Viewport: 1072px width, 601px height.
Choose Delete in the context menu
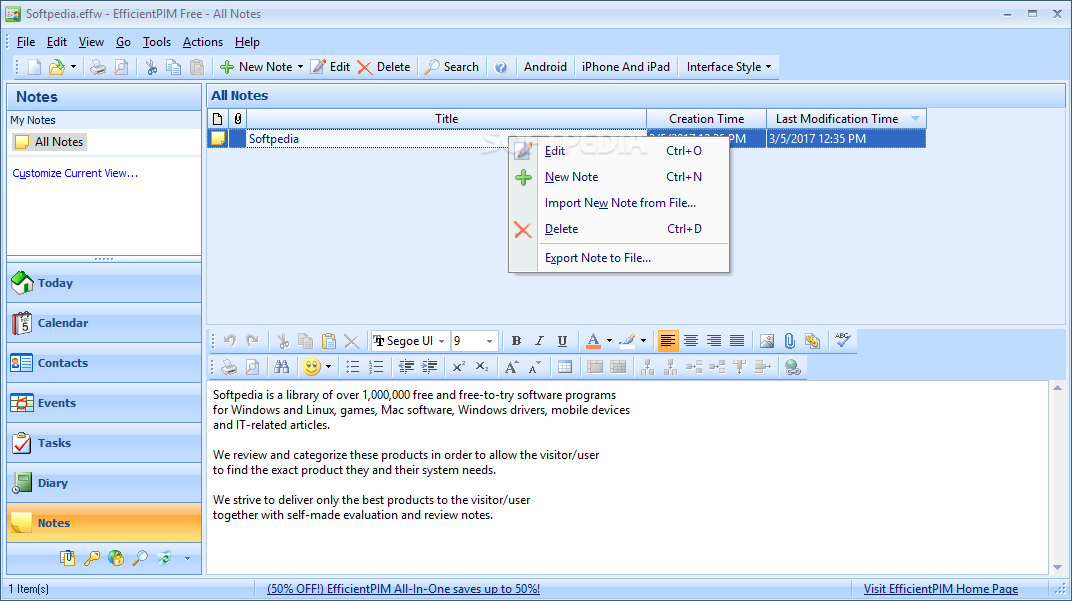click(x=619, y=229)
